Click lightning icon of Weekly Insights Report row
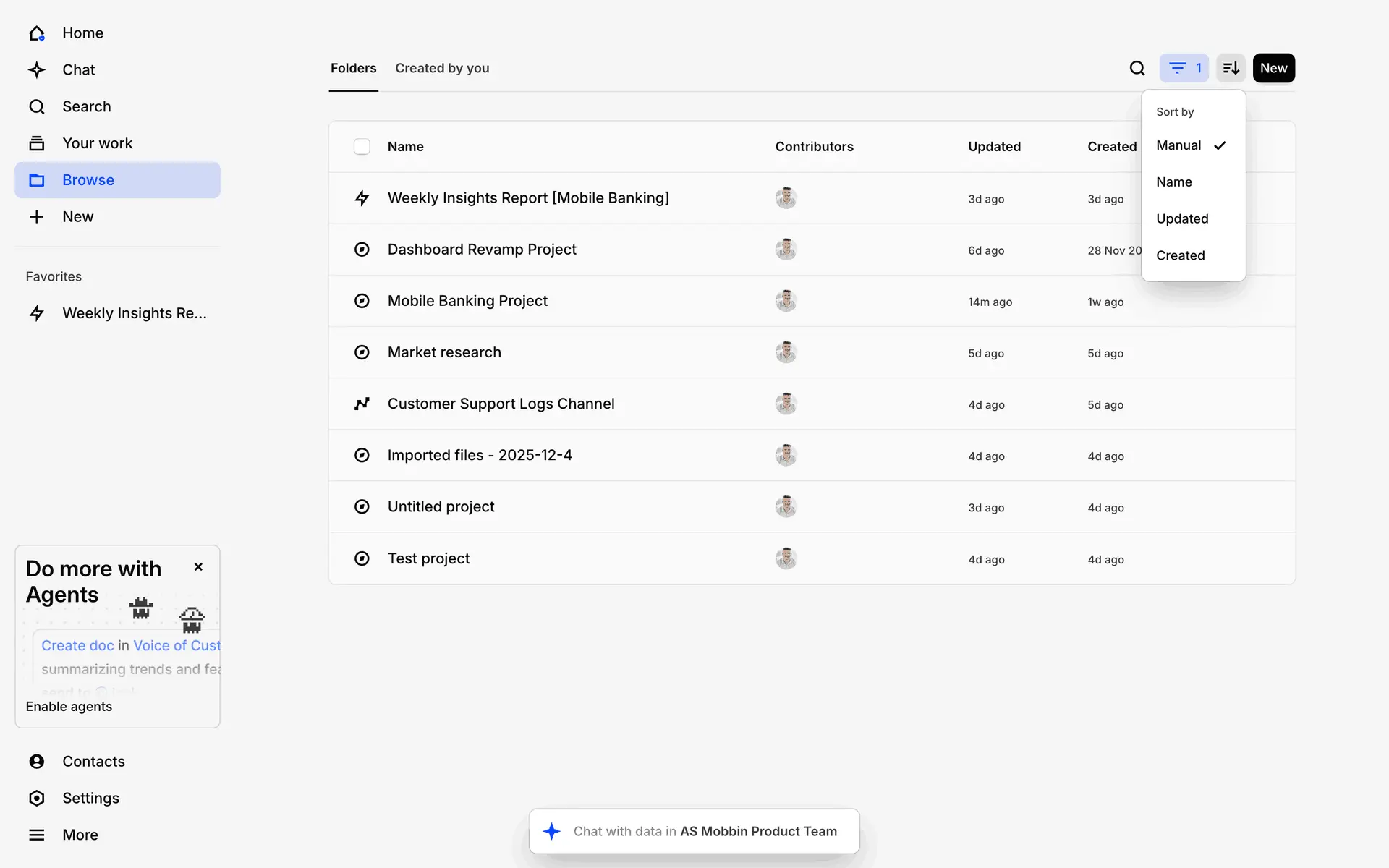 pyautogui.click(x=362, y=198)
